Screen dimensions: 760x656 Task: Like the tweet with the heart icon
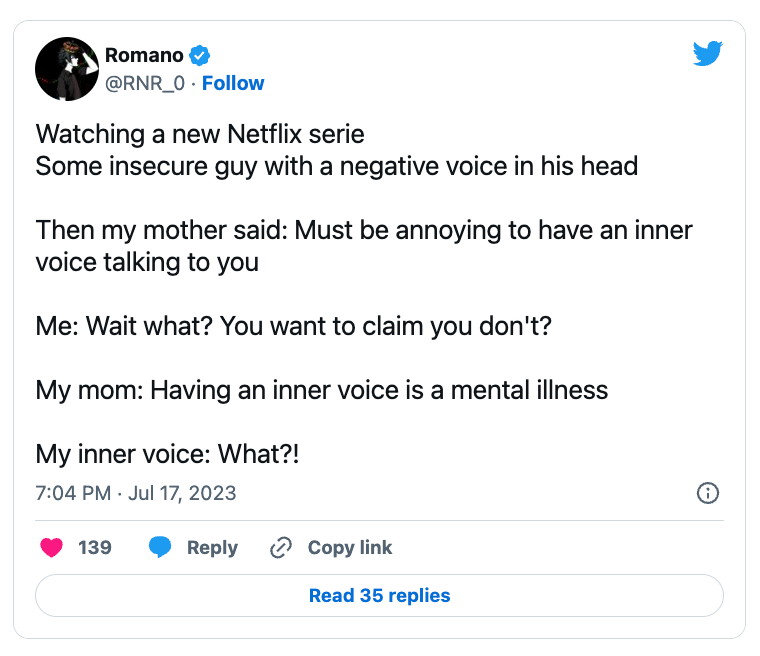pyautogui.click(x=52, y=547)
